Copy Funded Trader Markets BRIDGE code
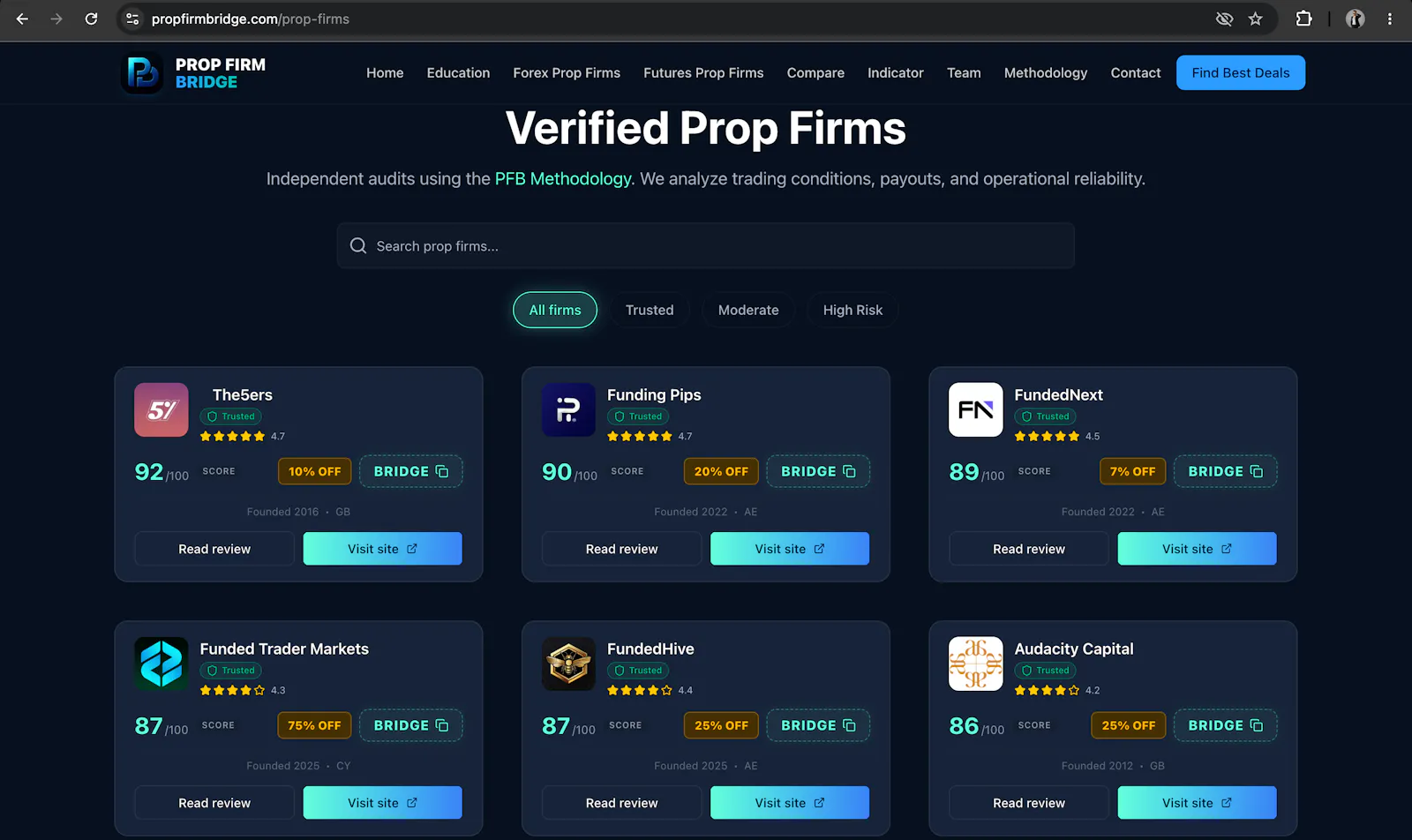 coord(411,725)
